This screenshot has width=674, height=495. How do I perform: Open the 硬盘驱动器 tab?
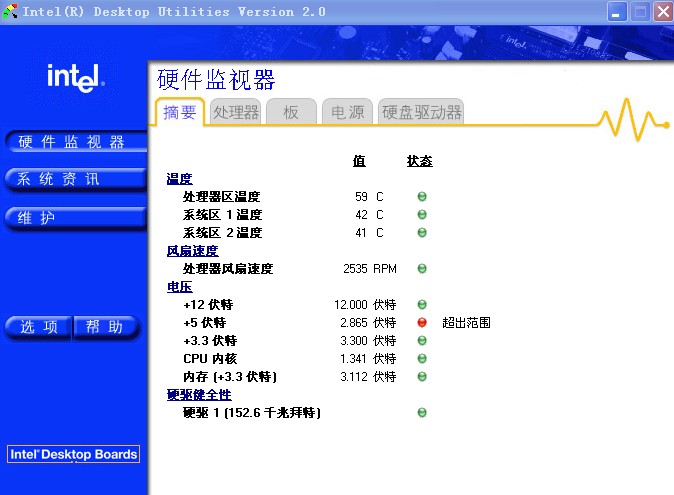coord(421,112)
